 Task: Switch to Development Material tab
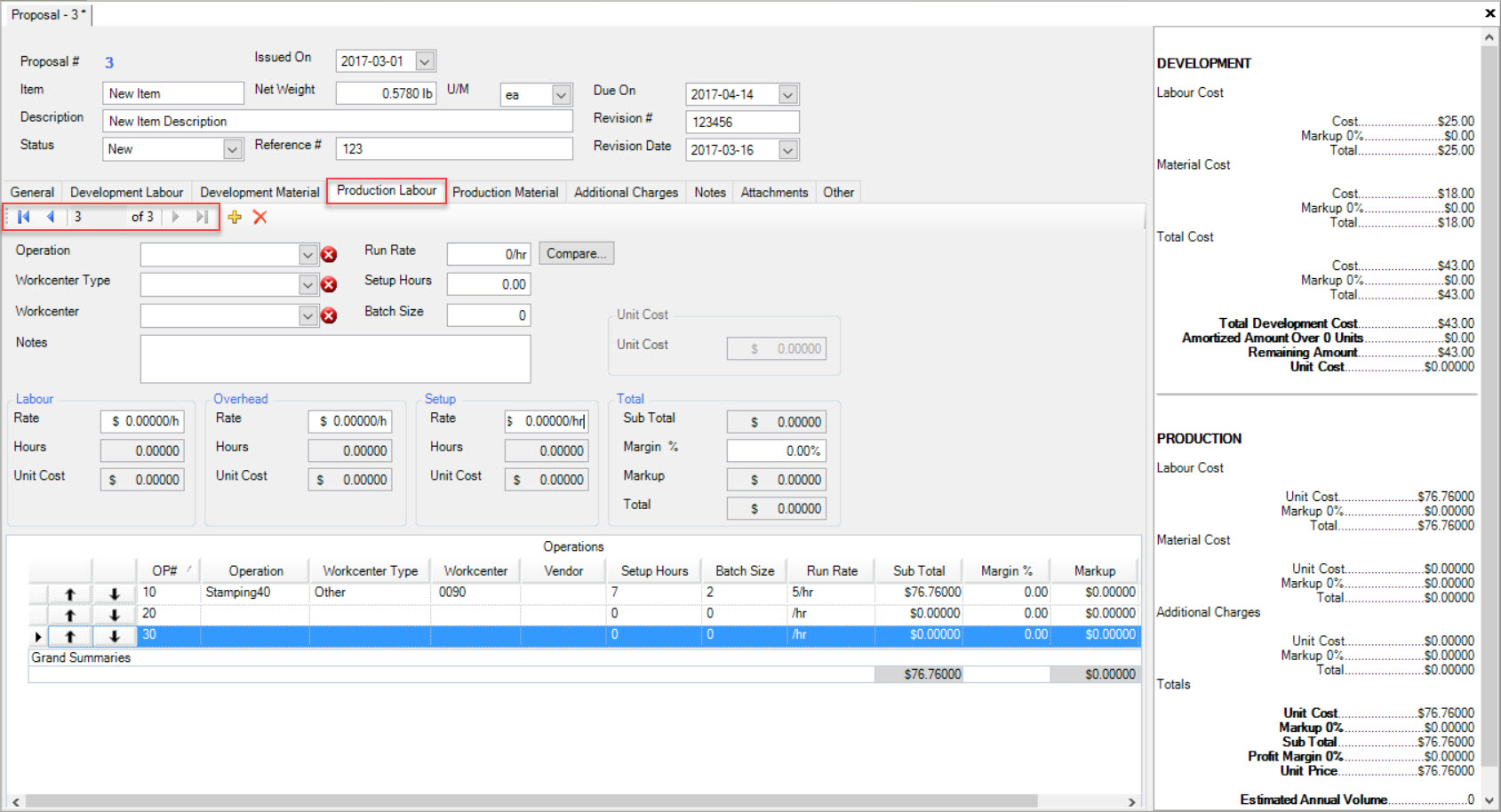click(259, 193)
